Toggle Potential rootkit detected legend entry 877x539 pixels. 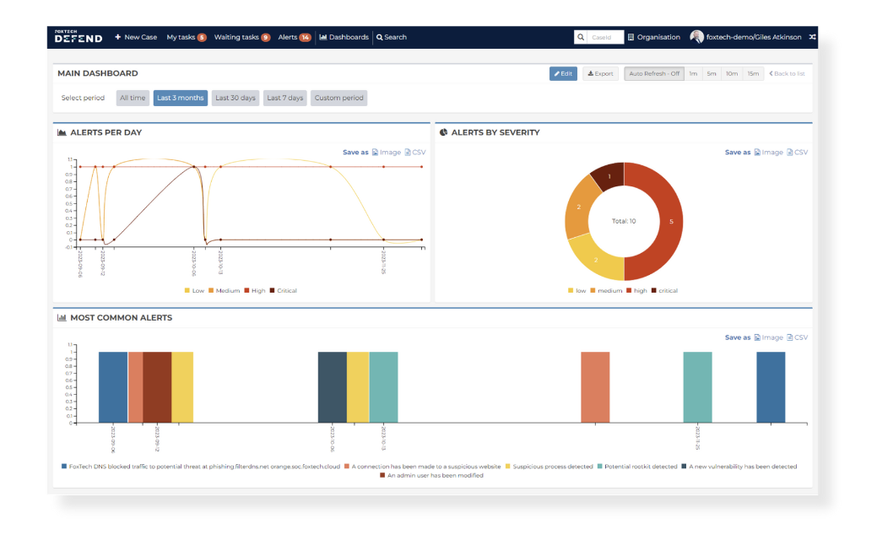pyautogui.click(x=637, y=466)
